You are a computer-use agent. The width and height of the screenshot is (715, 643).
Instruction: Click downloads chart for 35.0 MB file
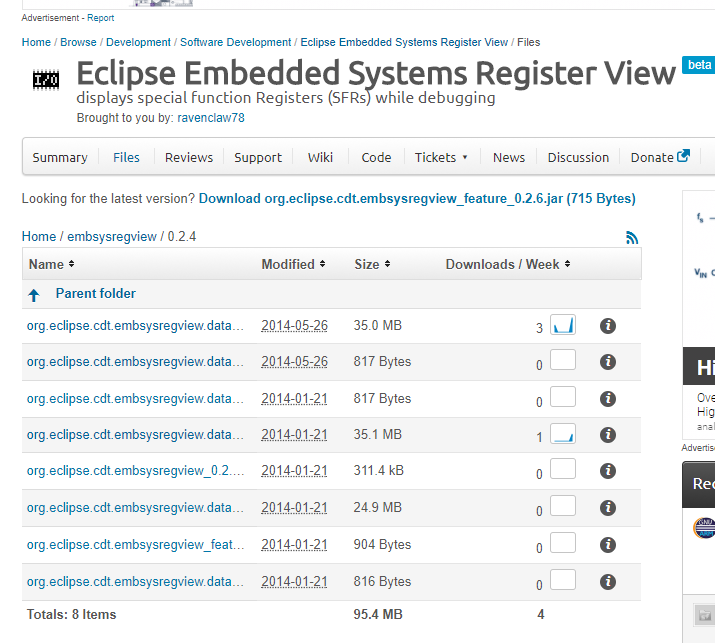pos(563,324)
